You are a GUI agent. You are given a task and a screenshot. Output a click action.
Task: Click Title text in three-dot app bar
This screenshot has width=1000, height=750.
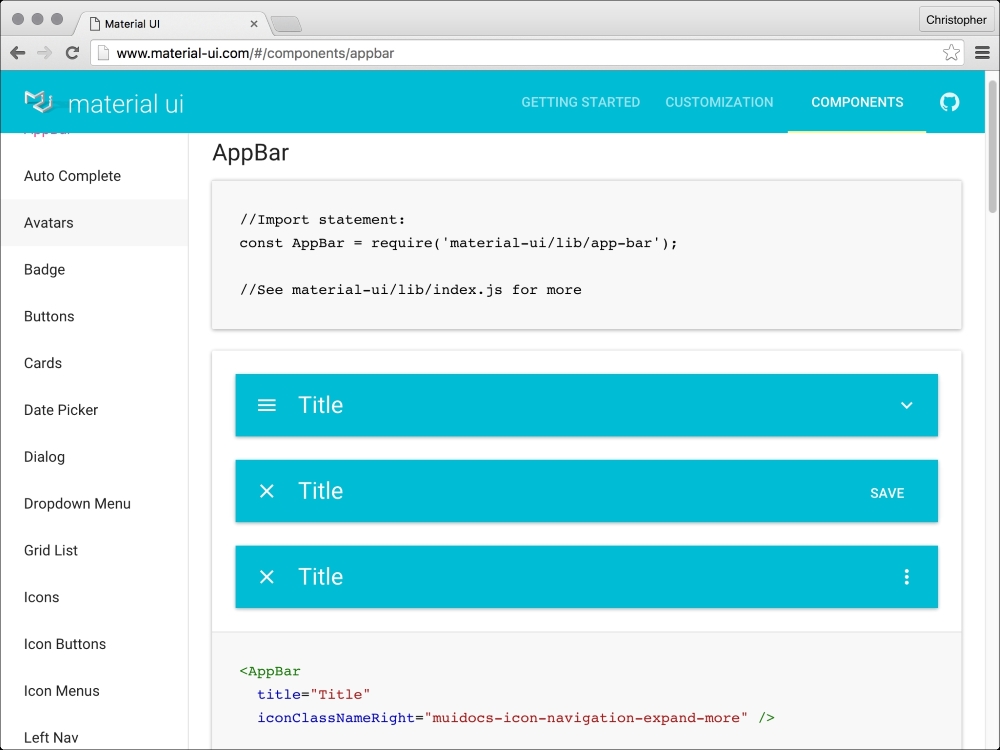coord(321,577)
